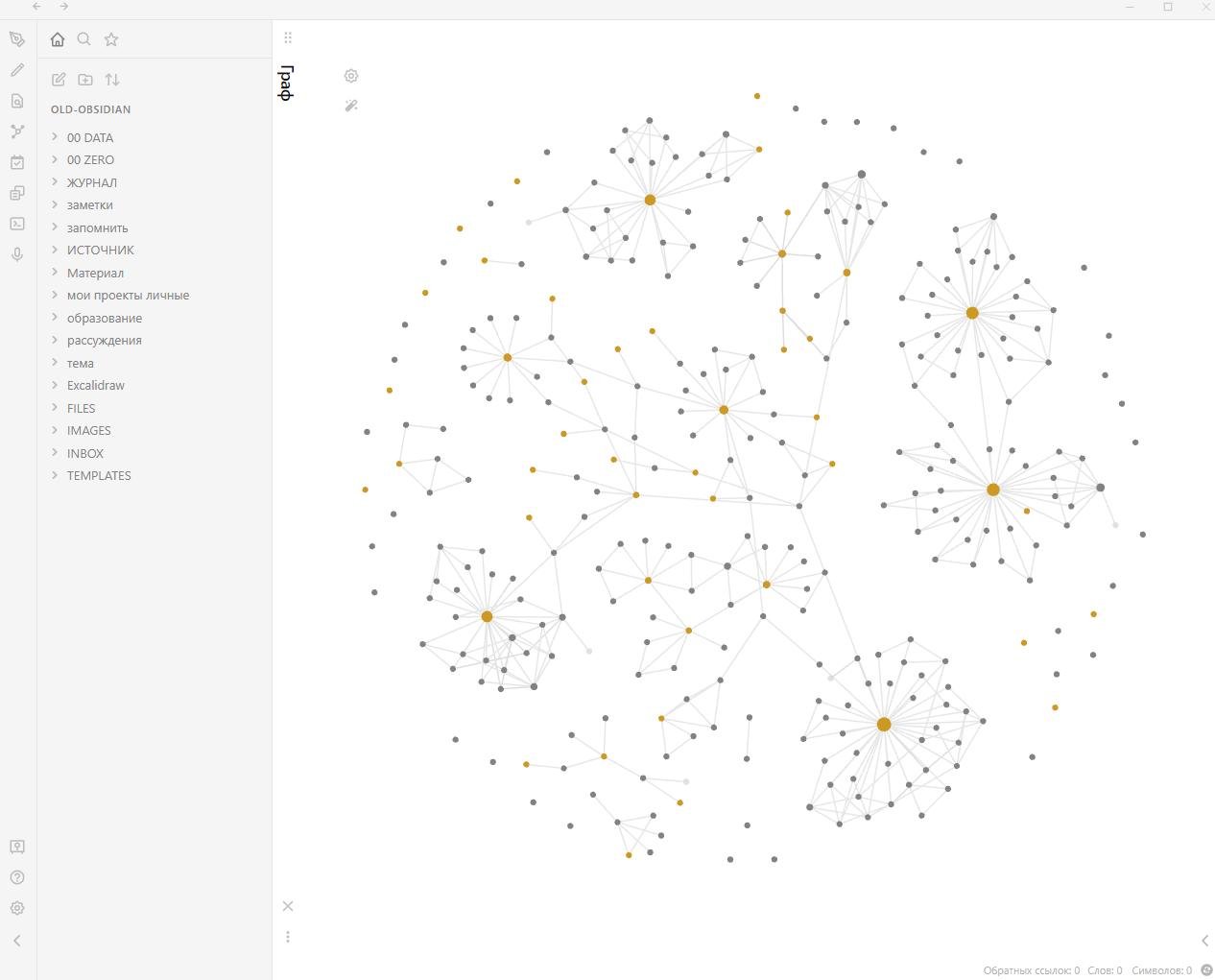Open the command palette terminal icon
1215x980 pixels.
(17, 224)
